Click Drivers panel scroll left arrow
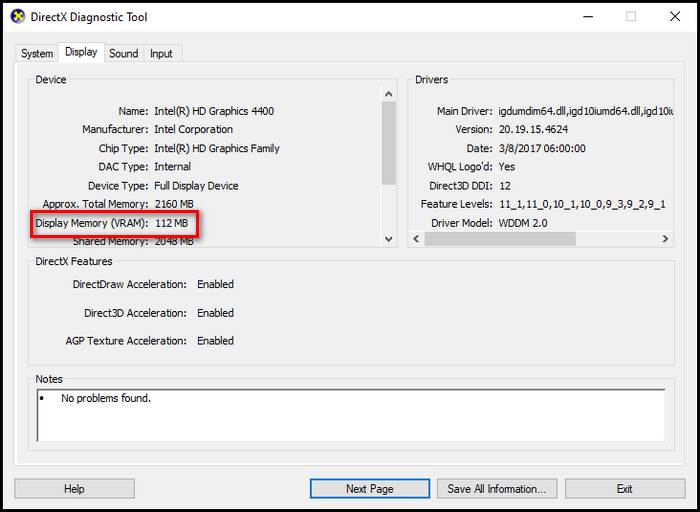The height and width of the screenshot is (512, 700). tap(416, 239)
